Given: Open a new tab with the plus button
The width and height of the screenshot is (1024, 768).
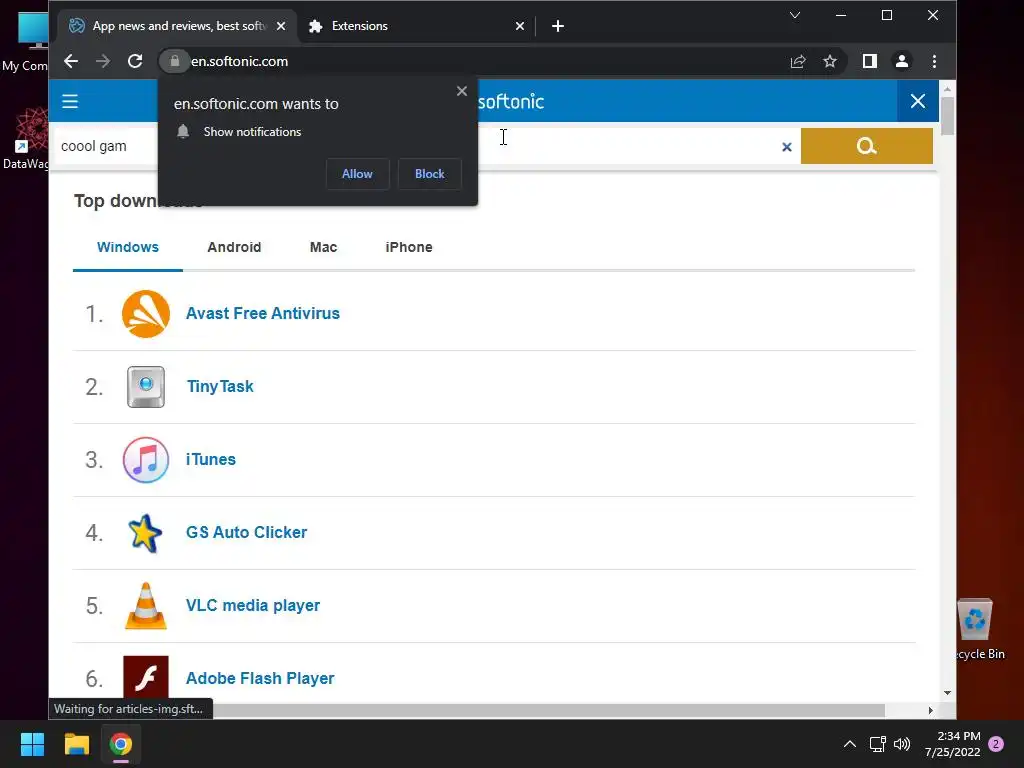Looking at the screenshot, I should point(558,26).
